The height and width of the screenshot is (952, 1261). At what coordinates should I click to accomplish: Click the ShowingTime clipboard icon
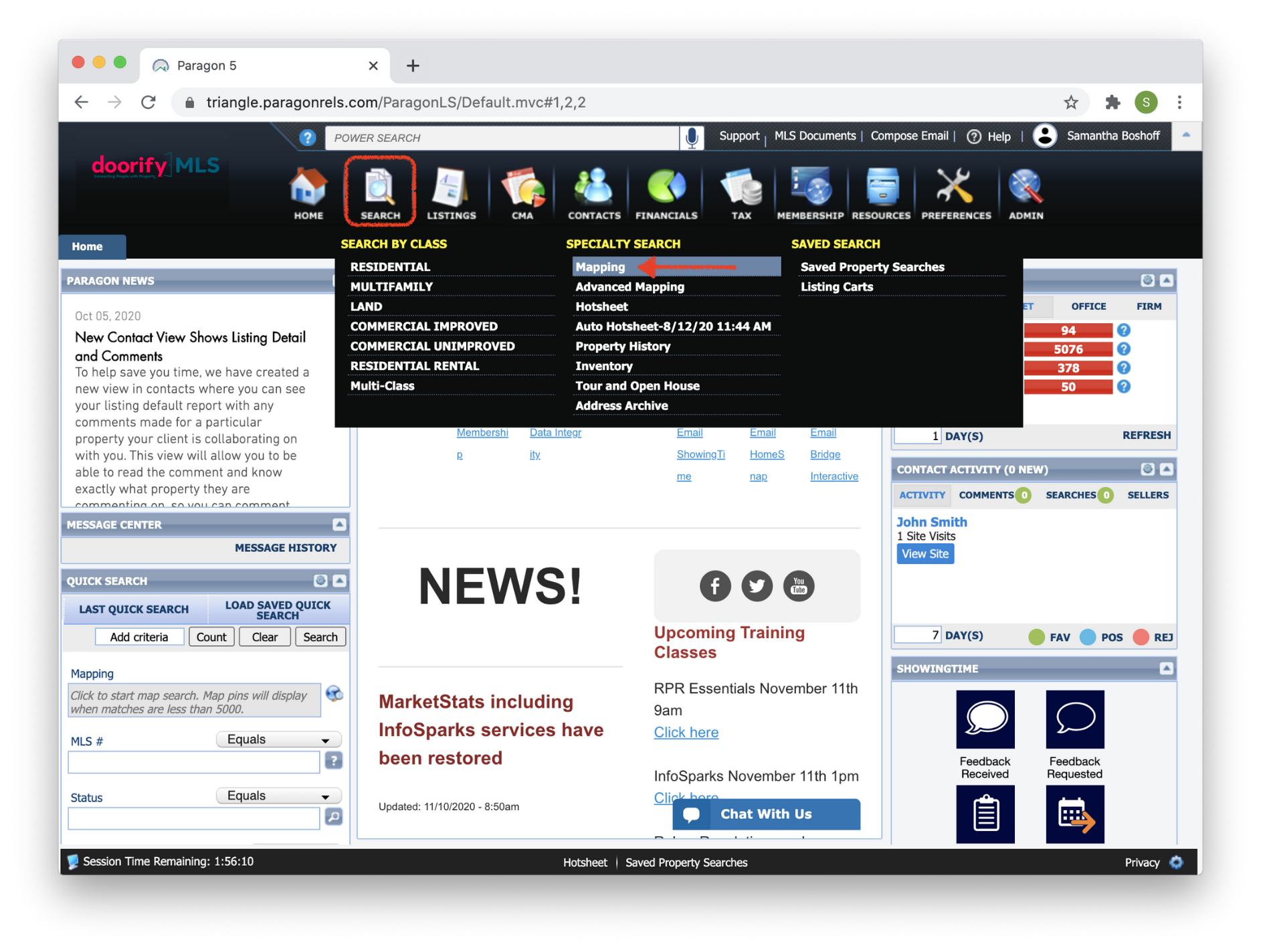coord(985,814)
